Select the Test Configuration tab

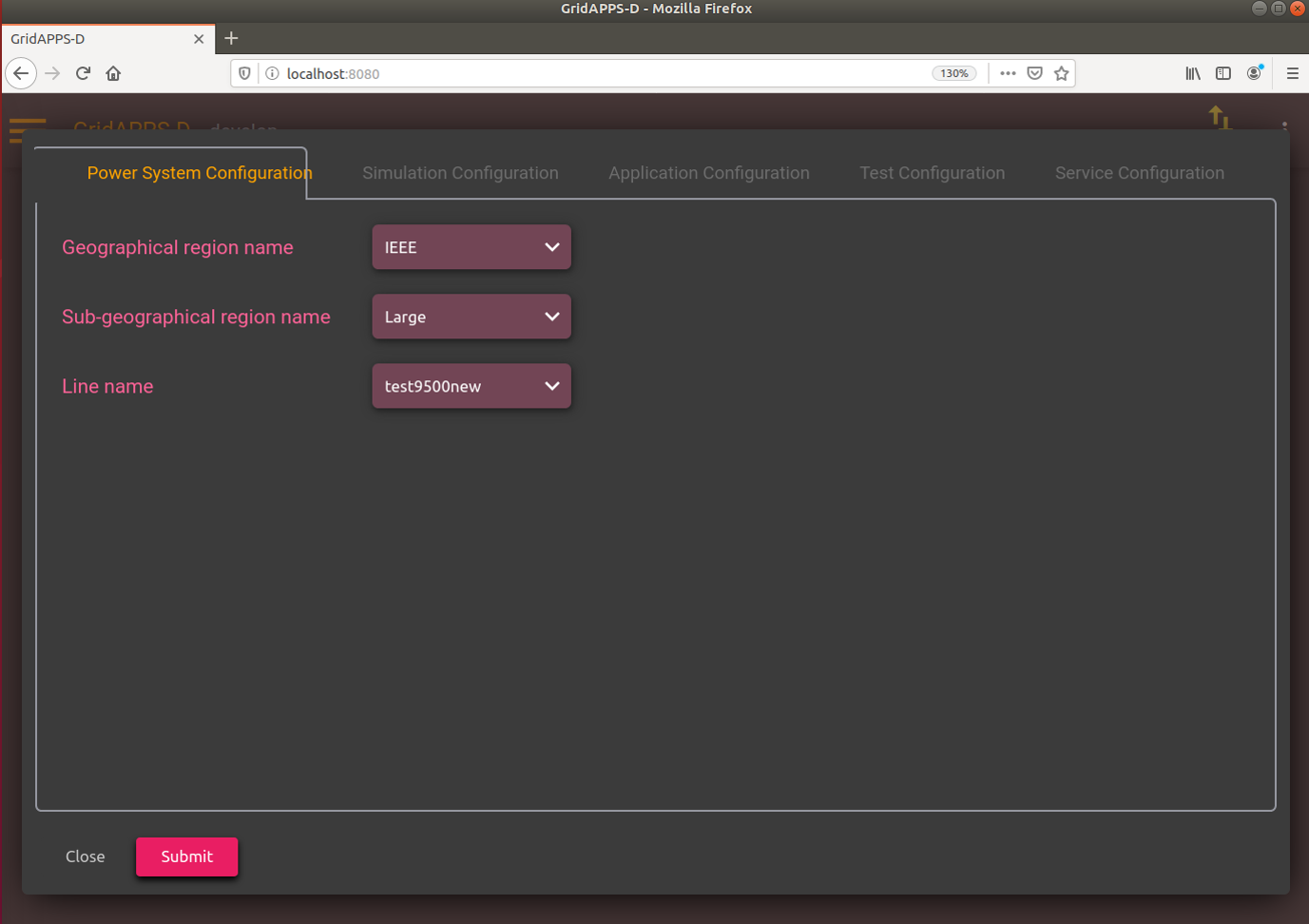(x=933, y=173)
